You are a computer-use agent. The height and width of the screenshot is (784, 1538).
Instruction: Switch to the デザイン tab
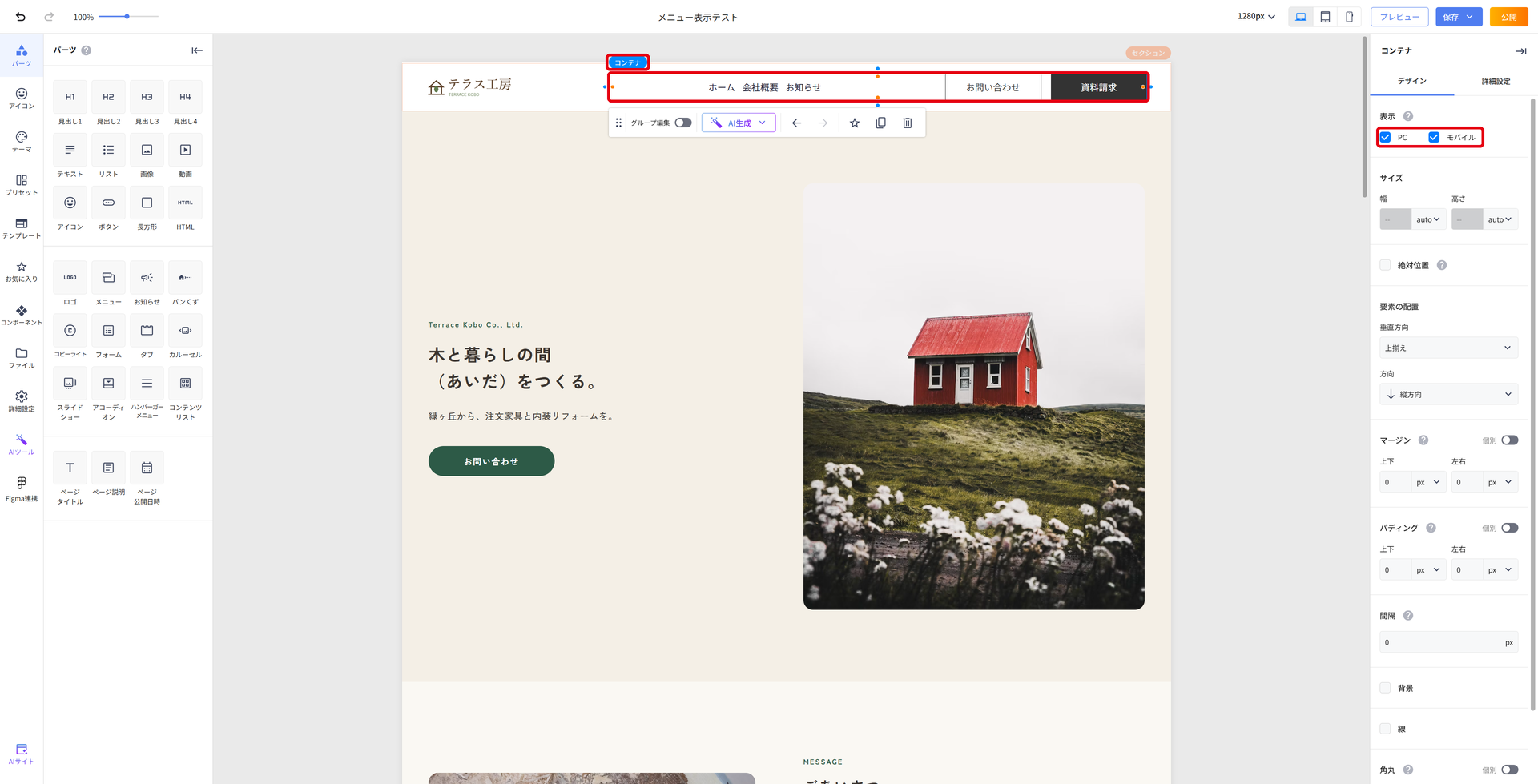click(x=1412, y=81)
